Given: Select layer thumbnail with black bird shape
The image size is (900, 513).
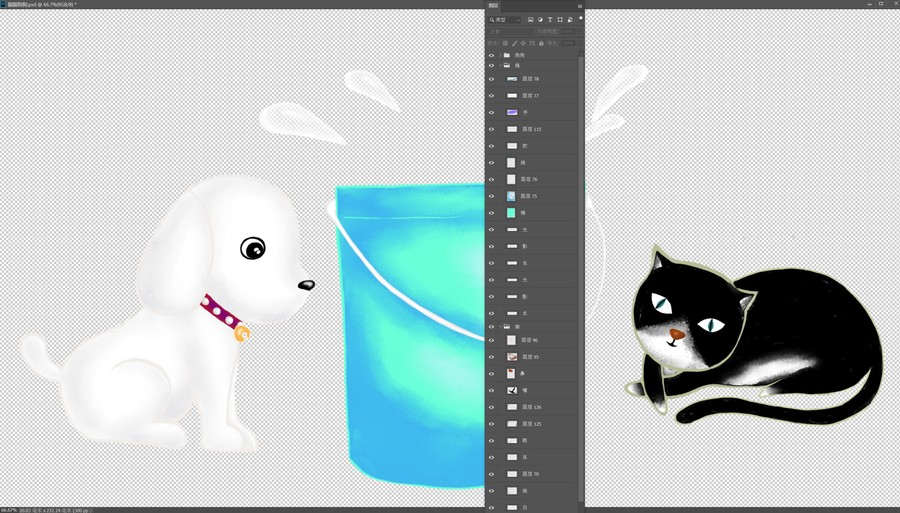Looking at the screenshot, I should tap(511, 390).
